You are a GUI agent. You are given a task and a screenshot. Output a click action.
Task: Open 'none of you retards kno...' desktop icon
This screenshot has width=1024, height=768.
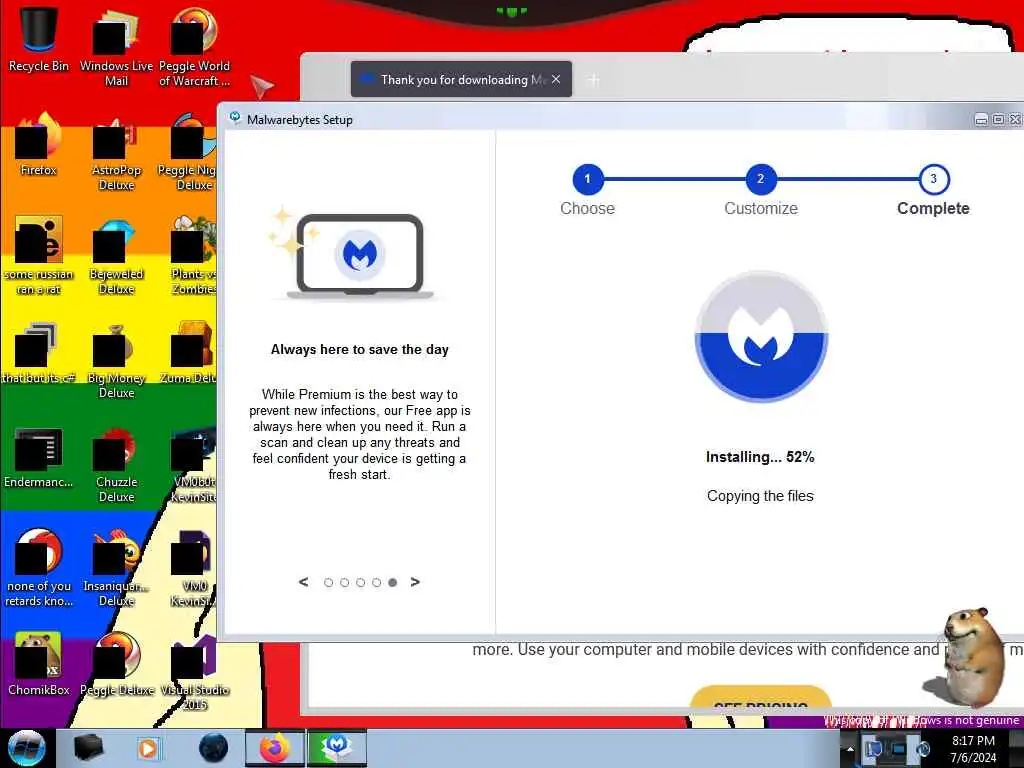39,568
